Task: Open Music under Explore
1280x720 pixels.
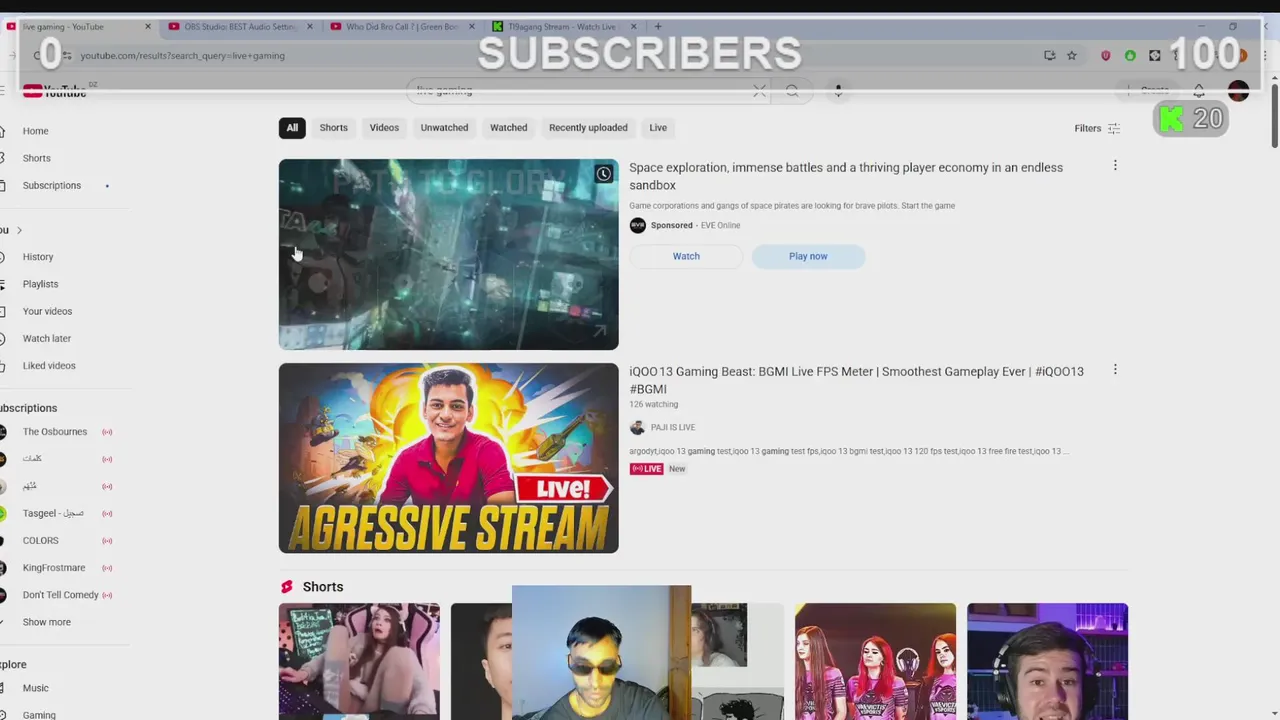Action: coord(36,688)
